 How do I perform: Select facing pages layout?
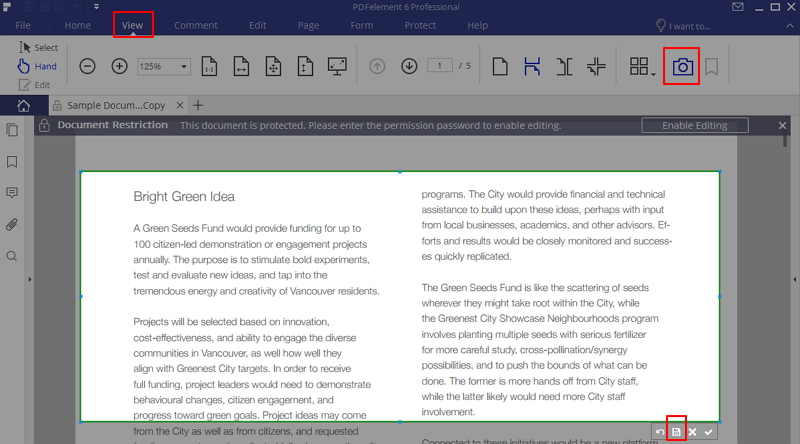[564, 66]
